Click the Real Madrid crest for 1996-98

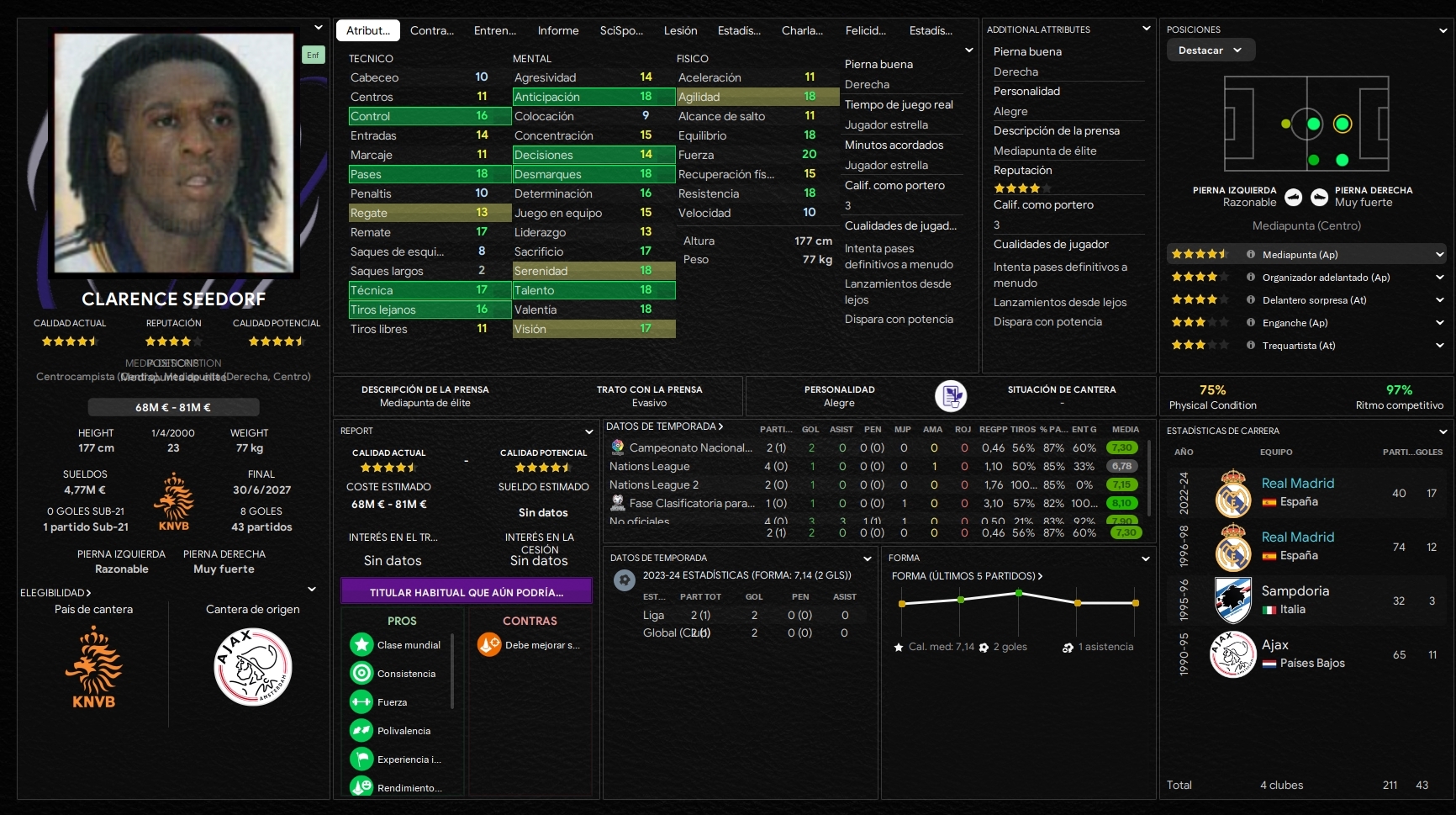click(1233, 547)
